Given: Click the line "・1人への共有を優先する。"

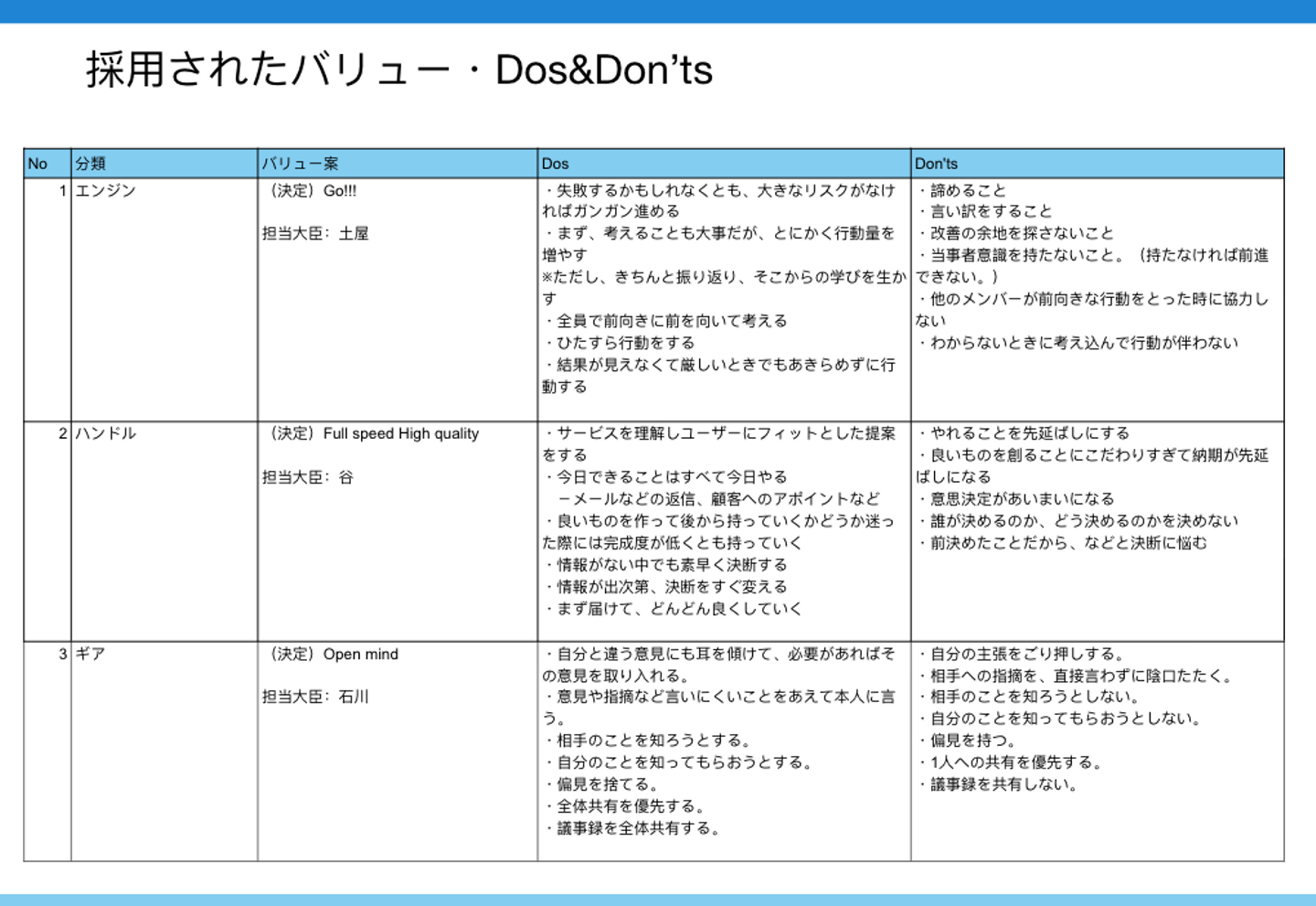Looking at the screenshot, I should click(1010, 762).
